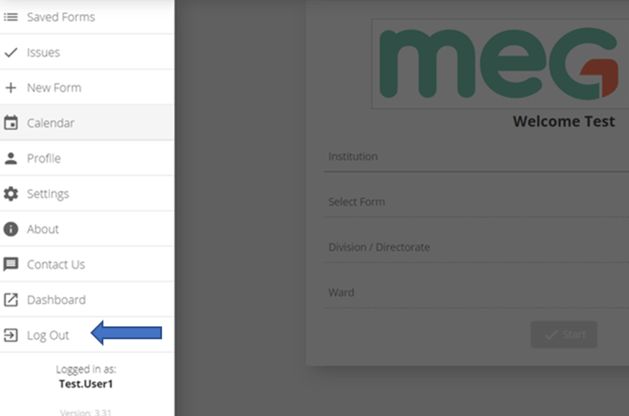Image resolution: width=629 pixels, height=416 pixels.
Task: Click the Log Out exit icon
Action: 11,335
